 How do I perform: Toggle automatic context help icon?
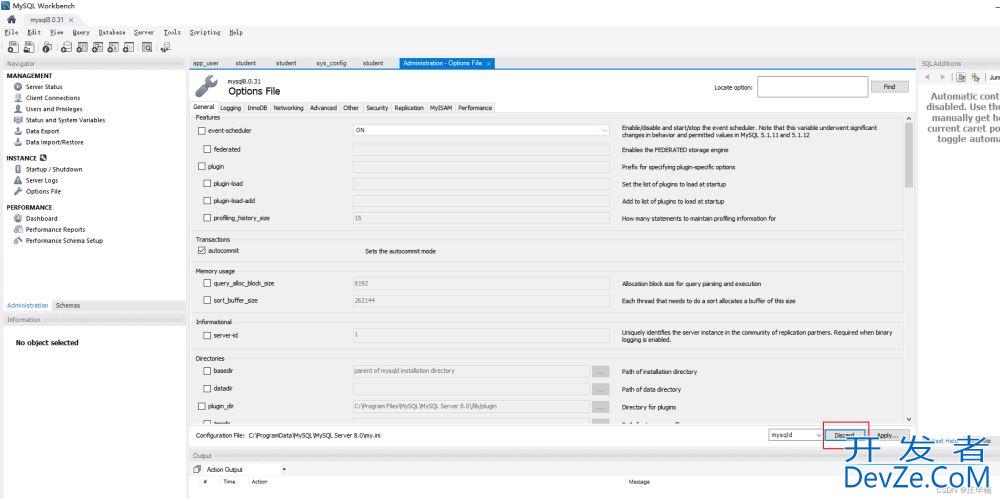(976, 77)
